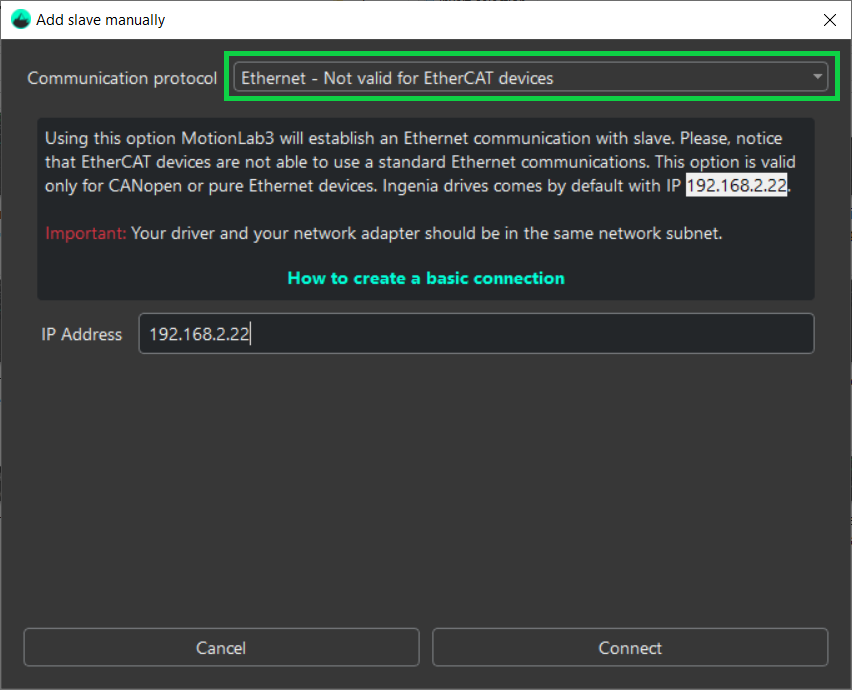Click the down arrow on the protocol selector
This screenshot has height=690, width=852.
(x=815, y=76)
